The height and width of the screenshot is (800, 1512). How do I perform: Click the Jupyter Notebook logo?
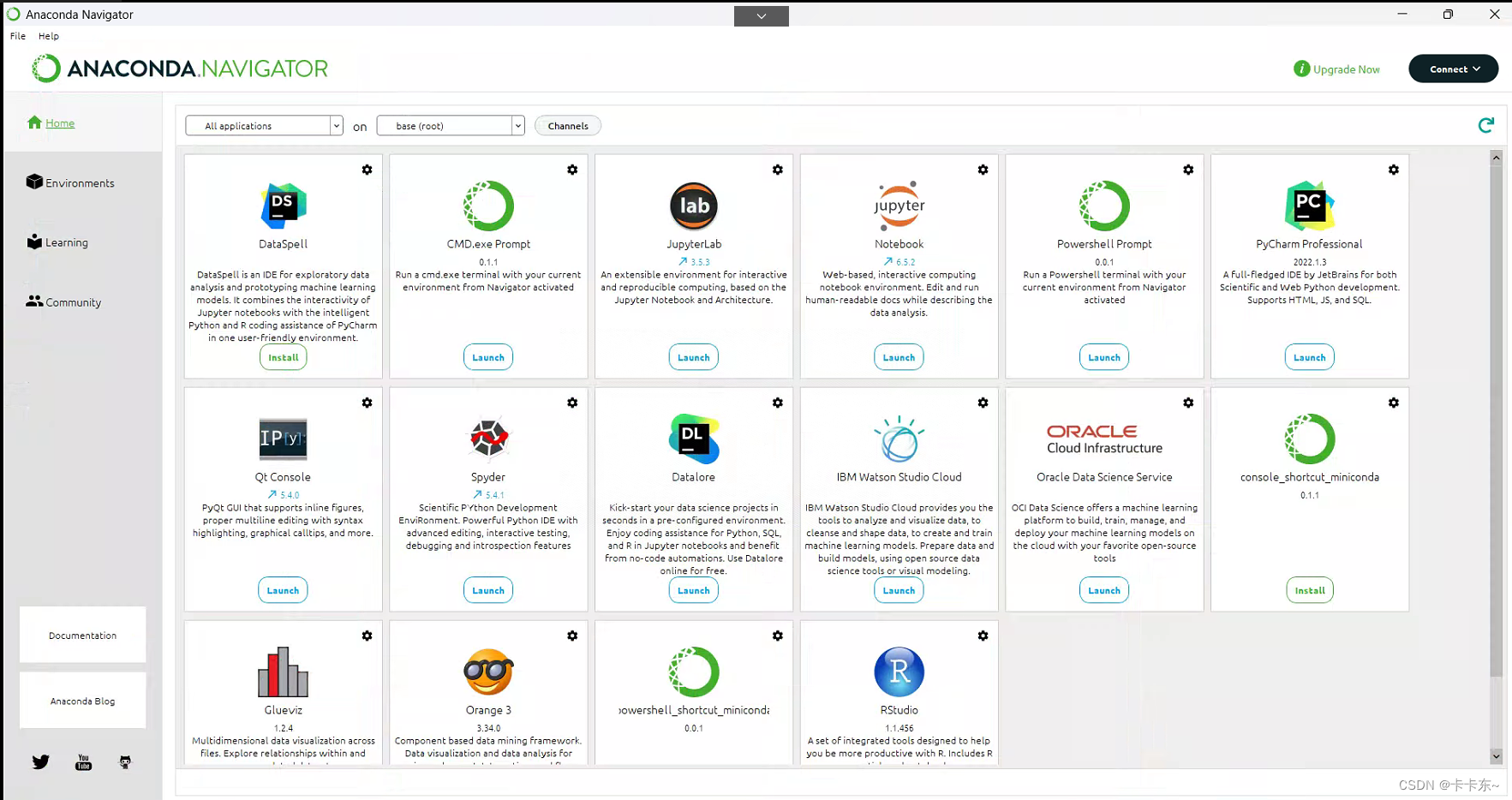(x=899, y=206)
